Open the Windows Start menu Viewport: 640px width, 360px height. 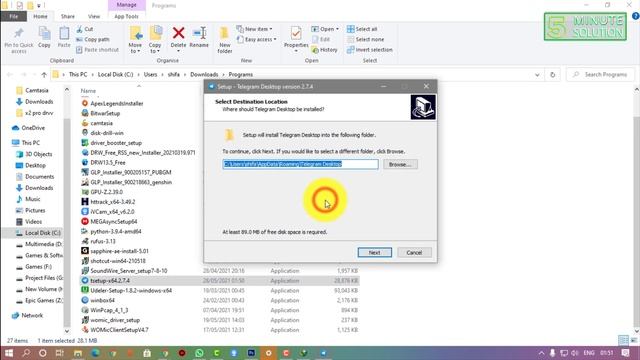pos(9,353)
